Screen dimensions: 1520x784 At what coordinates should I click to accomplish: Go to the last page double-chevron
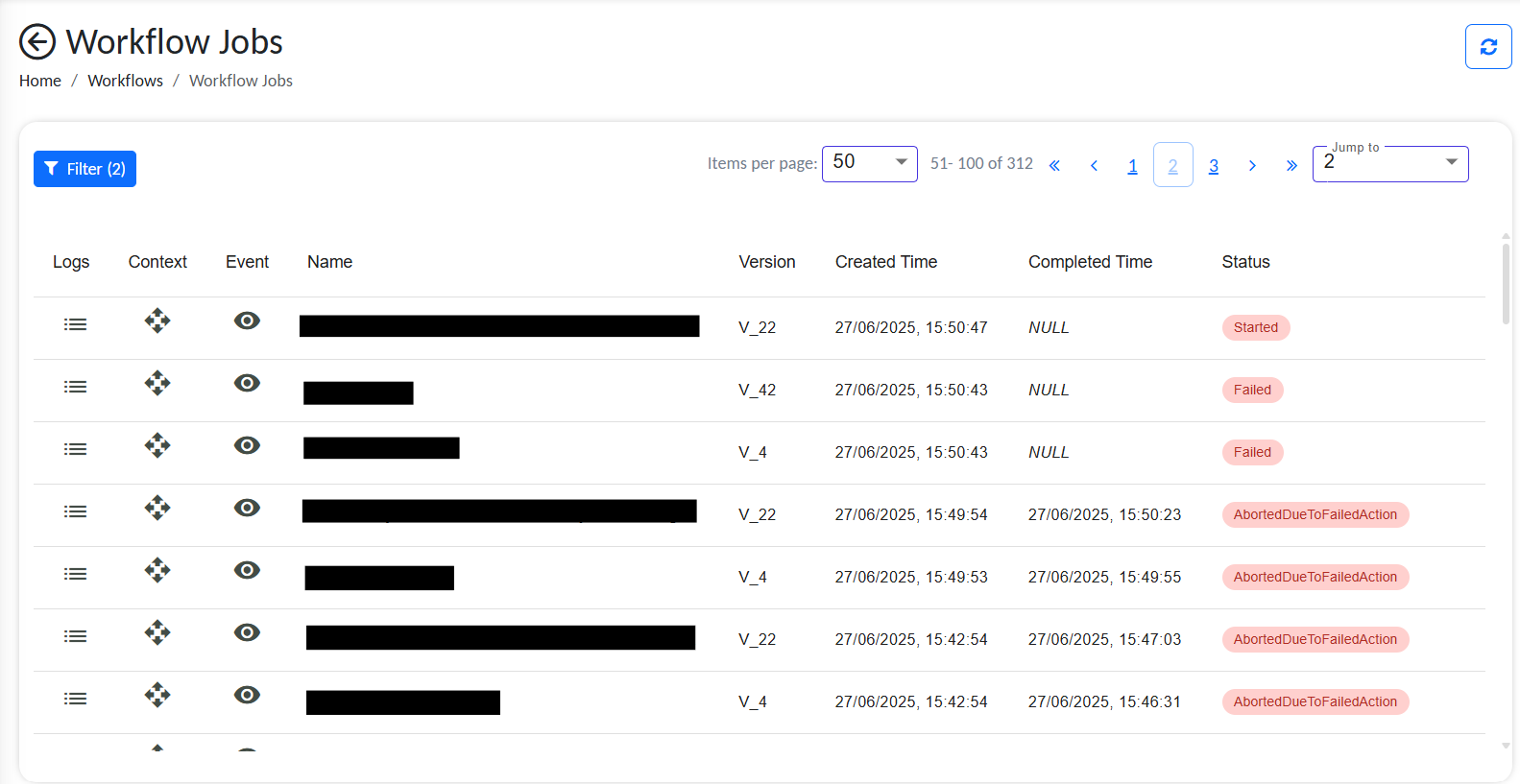[x=1291, y=166]
